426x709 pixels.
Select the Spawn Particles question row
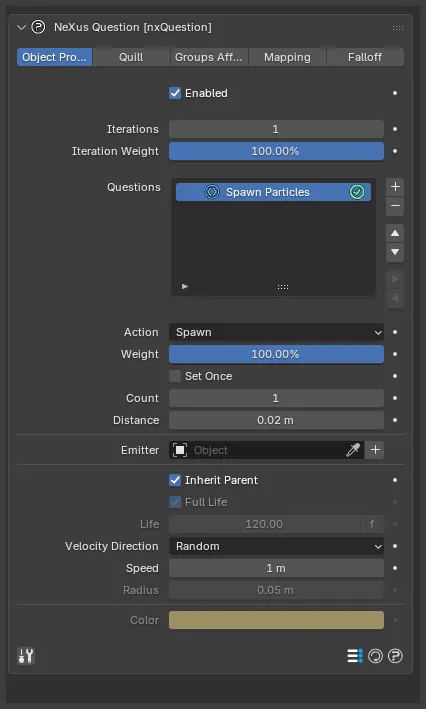click(x=273, y=192)
